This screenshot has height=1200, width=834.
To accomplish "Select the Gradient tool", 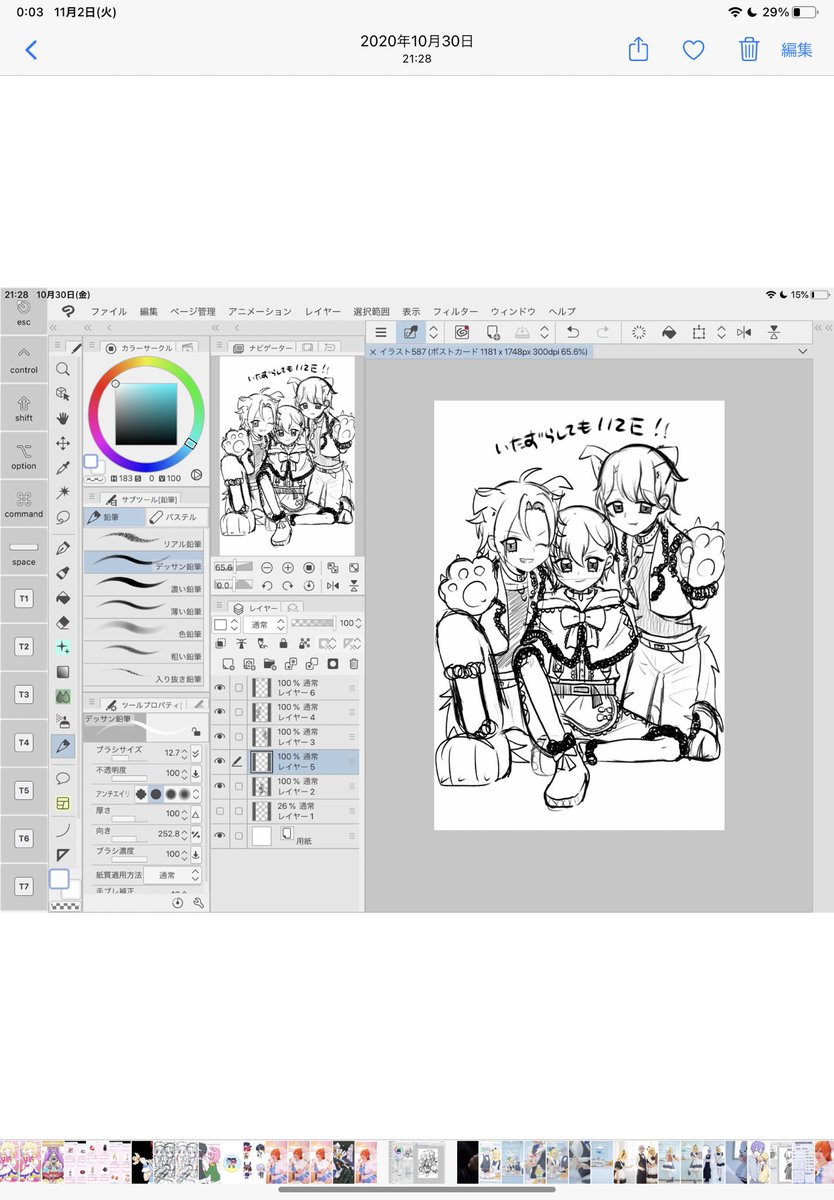I will coord(63,672).
